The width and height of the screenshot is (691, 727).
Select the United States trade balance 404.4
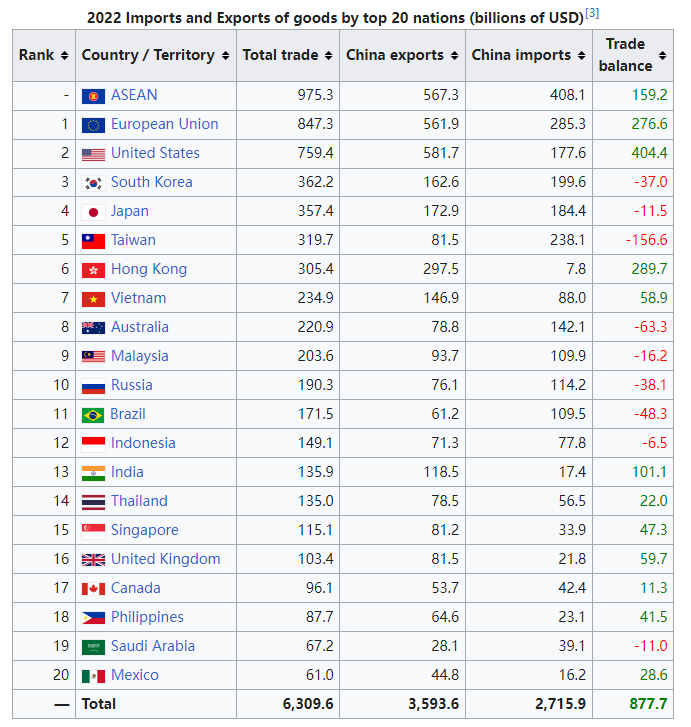click(649, 153)
